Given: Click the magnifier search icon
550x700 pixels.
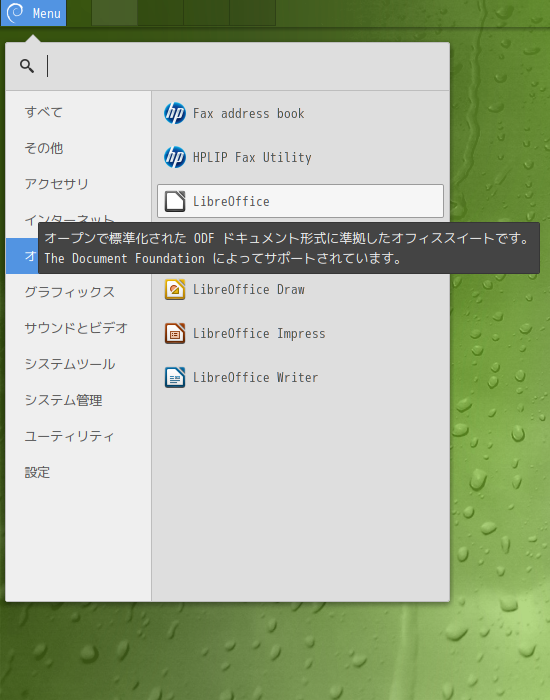Looking at the screenshot, I should [27, 66].
